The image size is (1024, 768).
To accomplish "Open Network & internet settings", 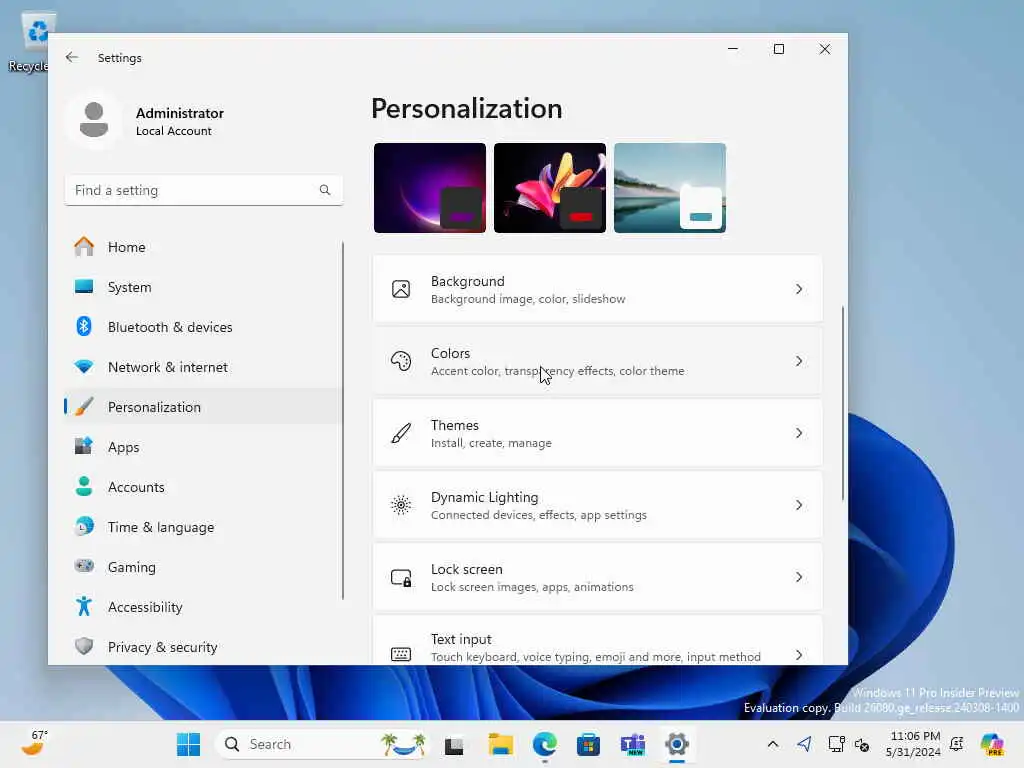I will (204, 367).
